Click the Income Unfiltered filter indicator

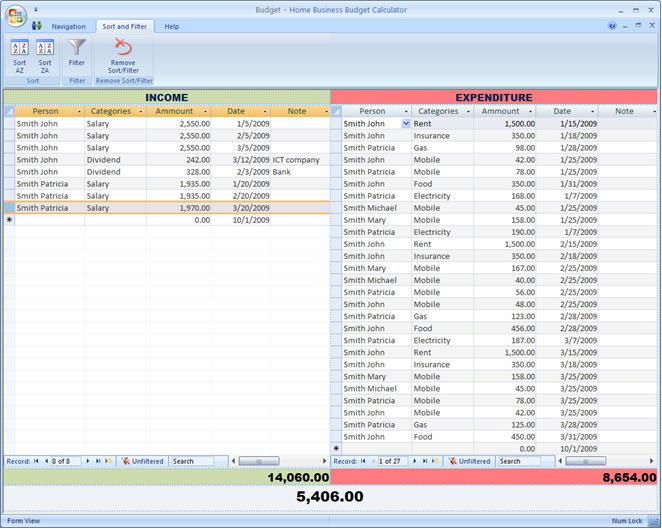[142, 461]
